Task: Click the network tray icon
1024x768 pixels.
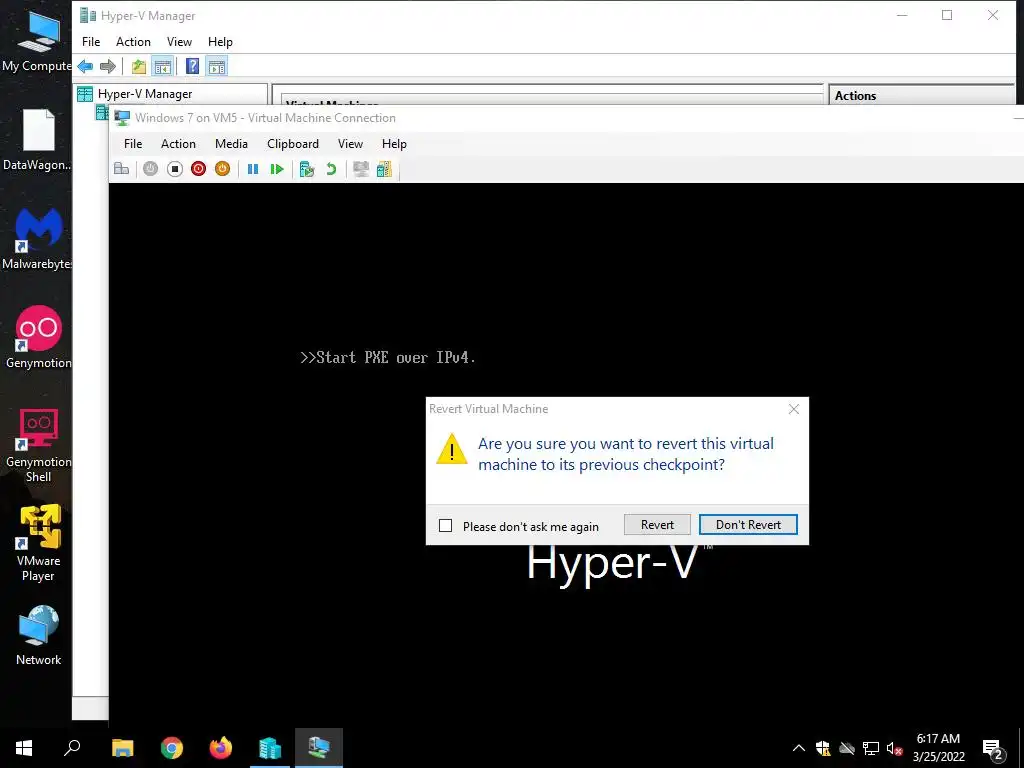Action: 871,748
